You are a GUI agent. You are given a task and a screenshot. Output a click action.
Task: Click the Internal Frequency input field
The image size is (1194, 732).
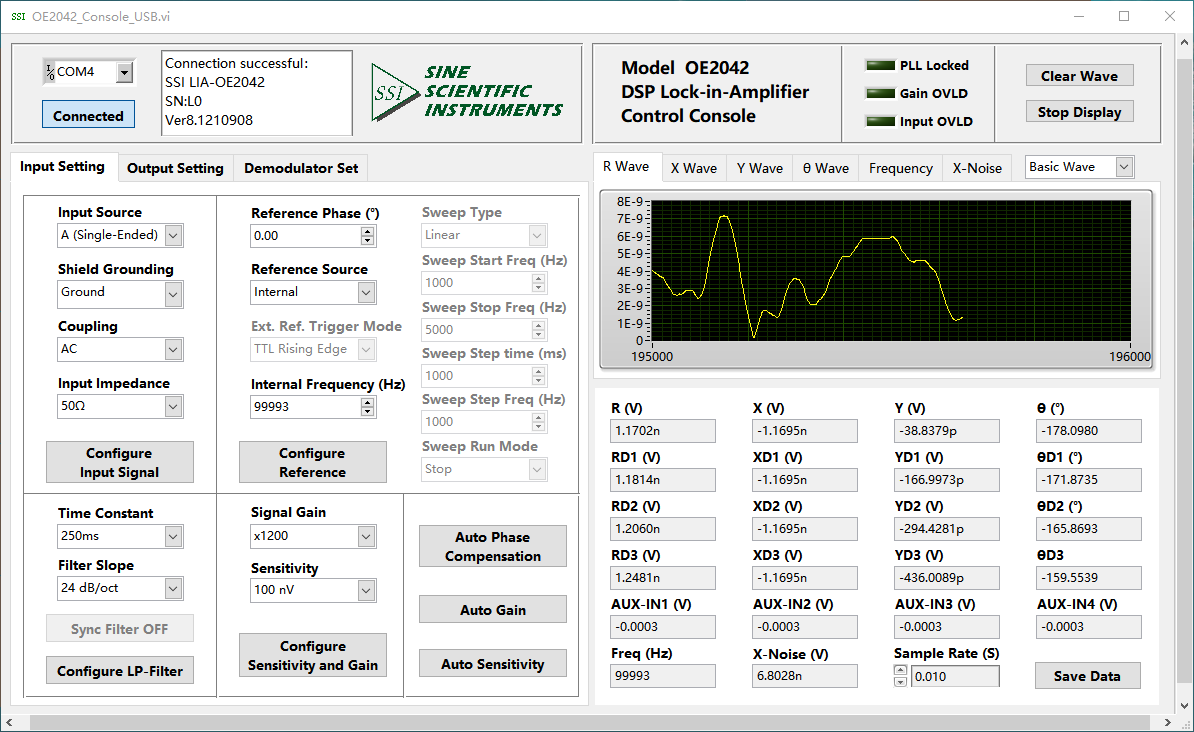[305, 407]
